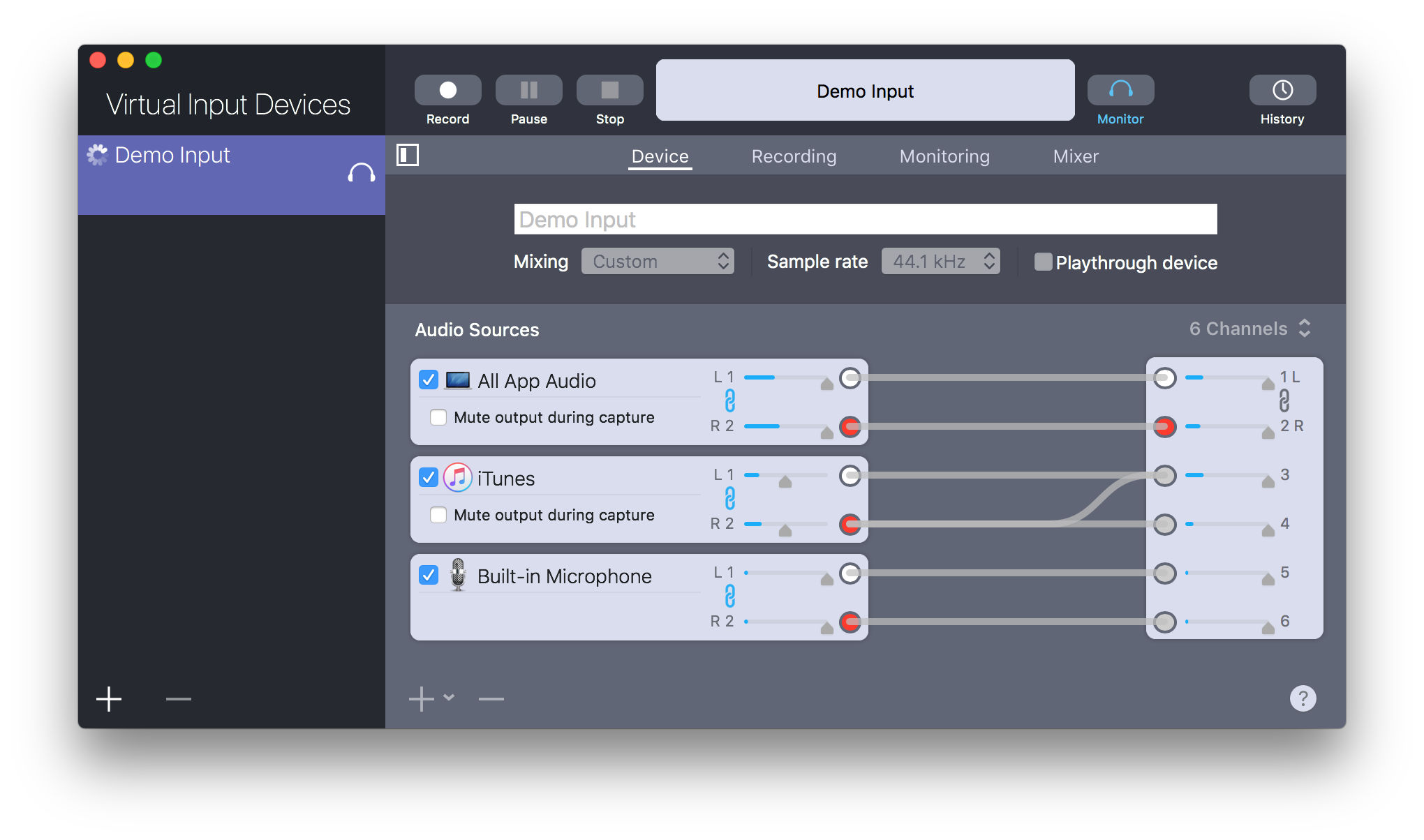Click iTunes L 1 output connector
The image size is (1424, 840).
[x=850, y=476]
